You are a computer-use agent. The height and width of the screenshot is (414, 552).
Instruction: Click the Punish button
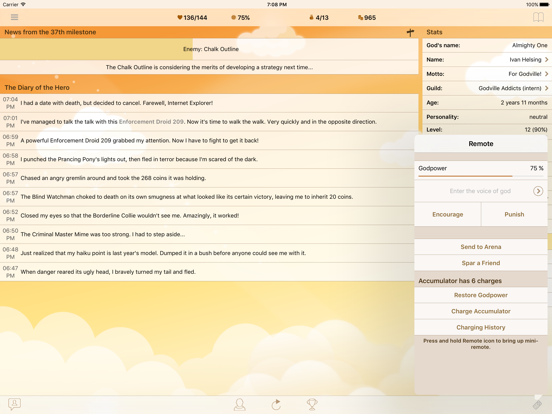514,214
